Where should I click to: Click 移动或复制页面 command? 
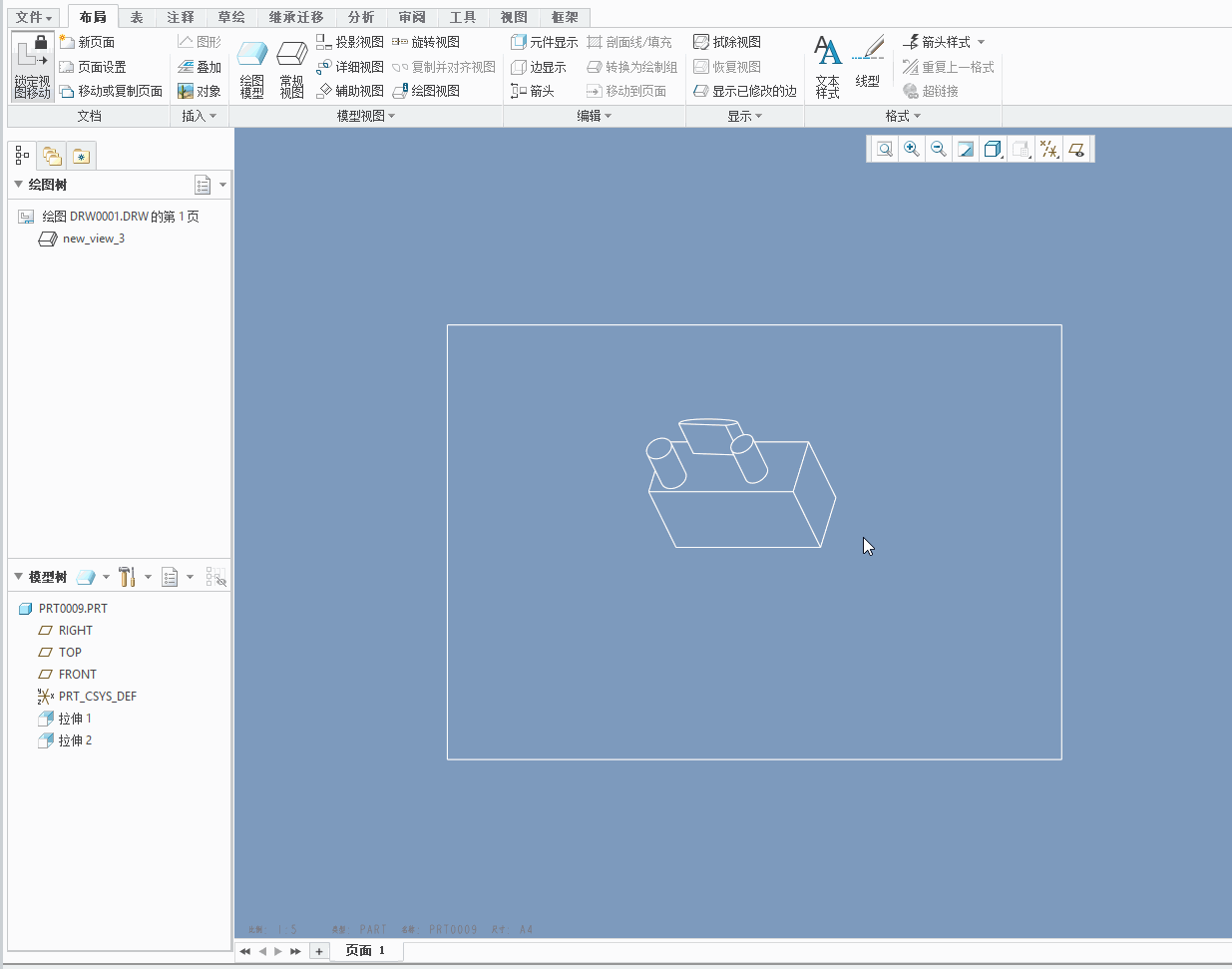click(x=111, y=91)
